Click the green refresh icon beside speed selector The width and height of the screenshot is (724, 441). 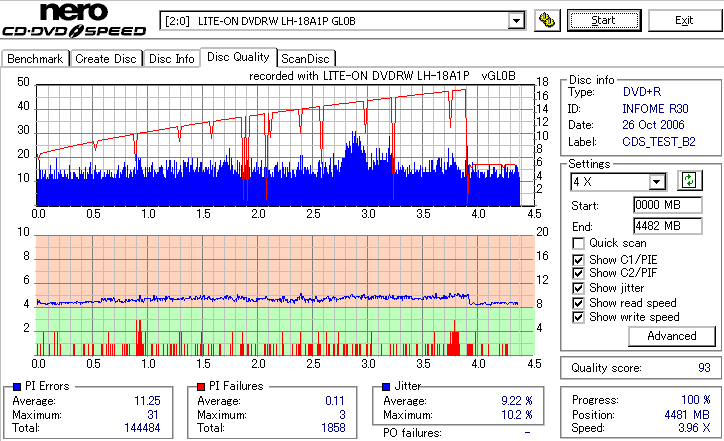point(689,181)
